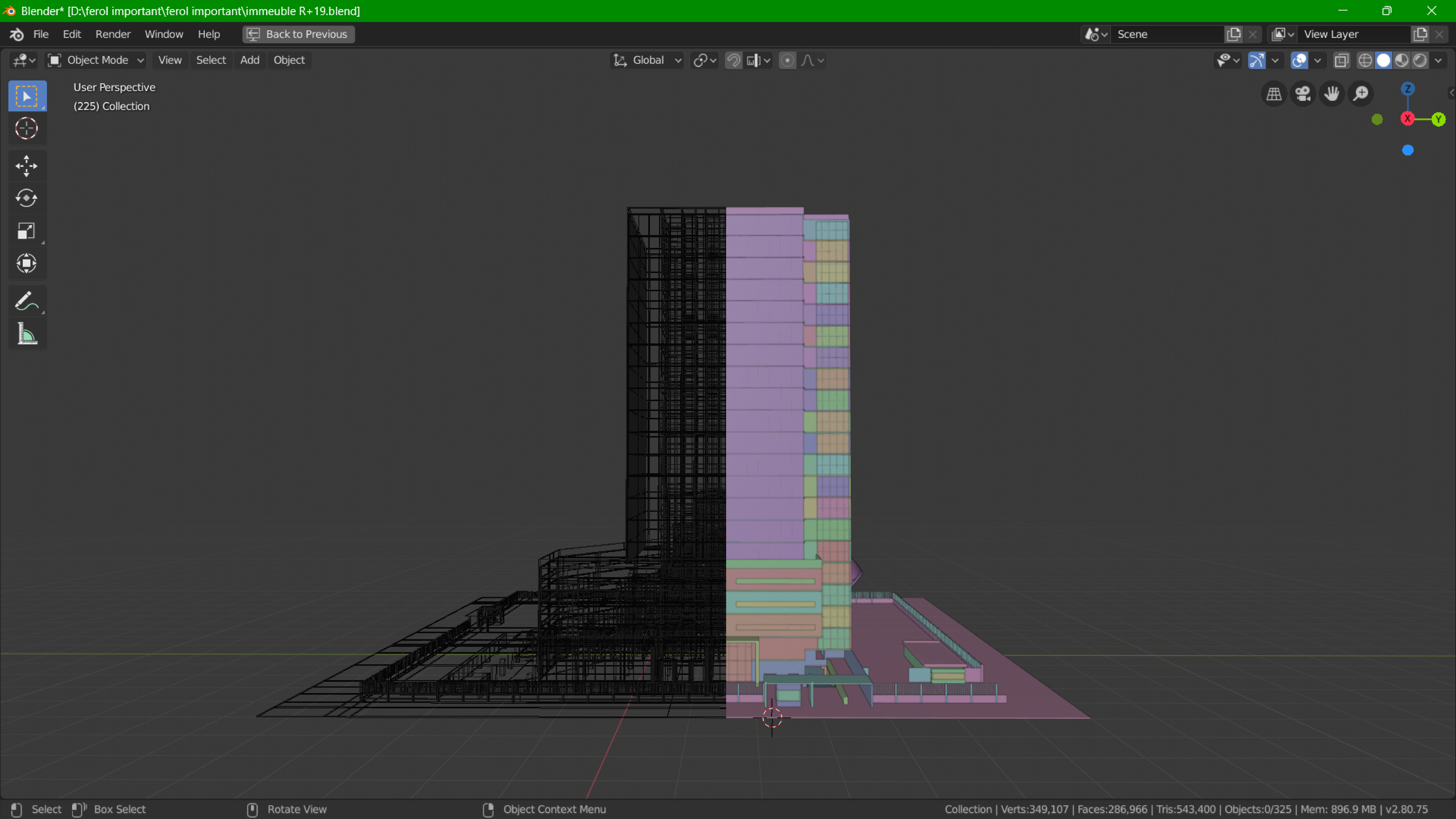
Task: Toggle viewport overlays
Action: [1299, 60]
